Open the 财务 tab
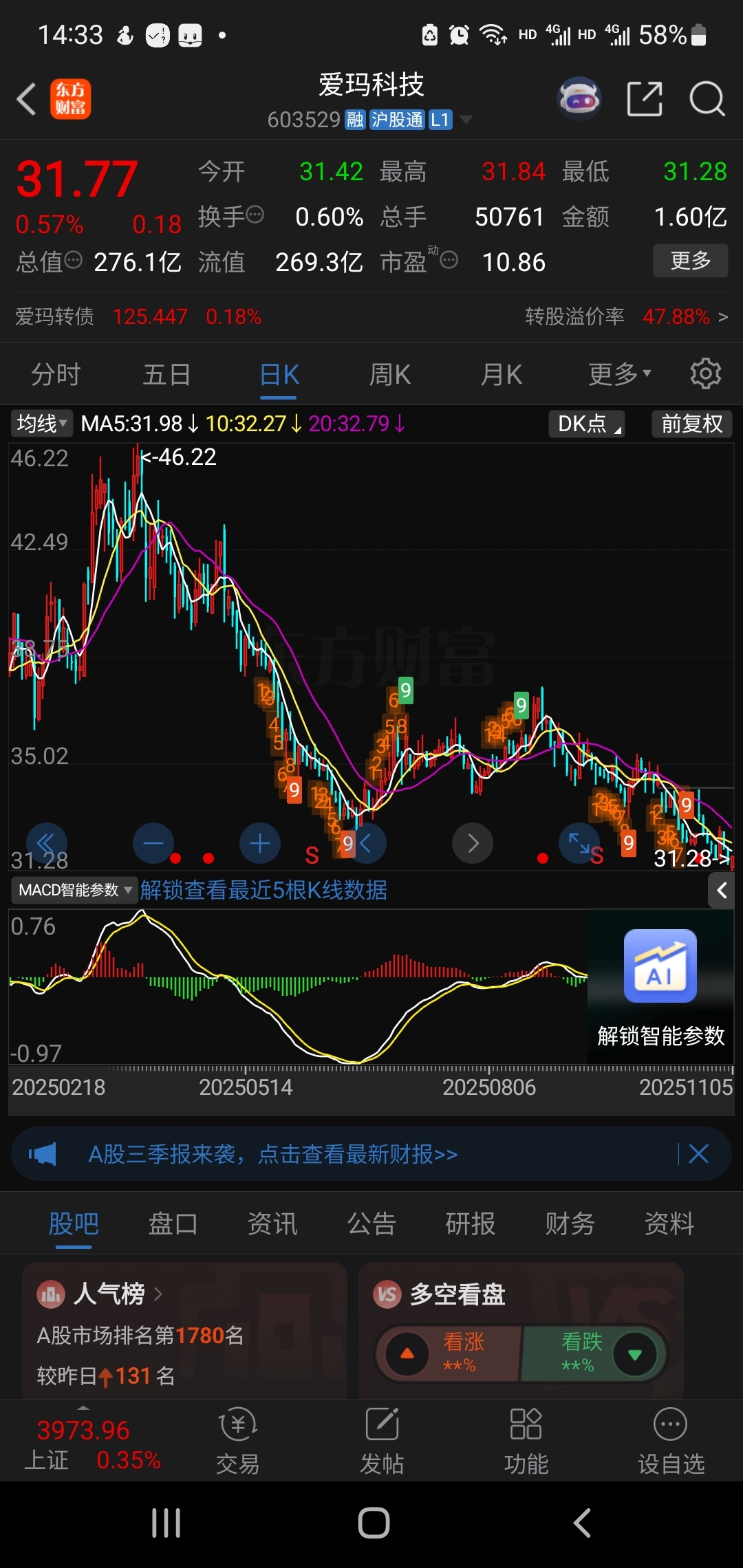 coord(570,1224)
